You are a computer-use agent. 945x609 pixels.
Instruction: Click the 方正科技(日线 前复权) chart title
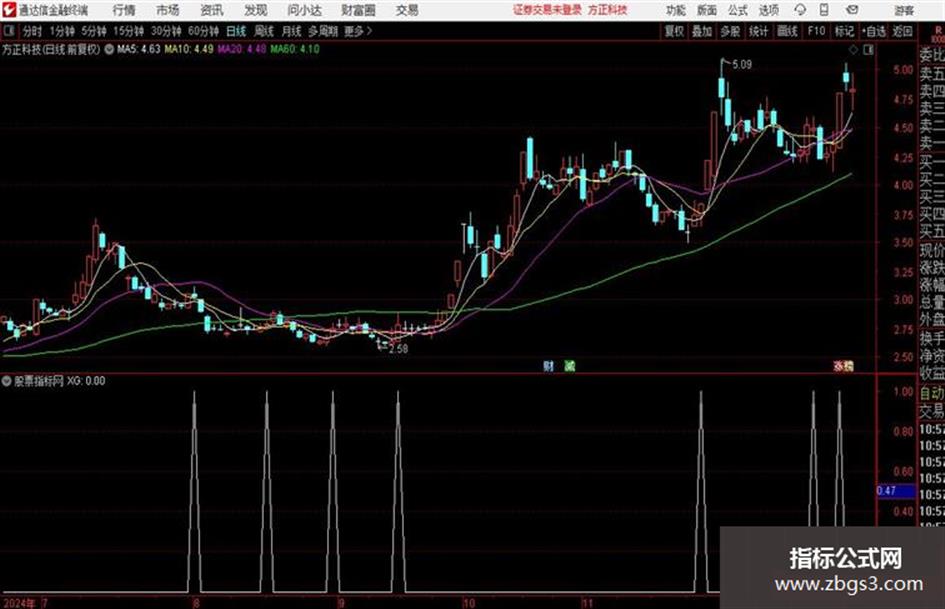[x=51, y=49]
